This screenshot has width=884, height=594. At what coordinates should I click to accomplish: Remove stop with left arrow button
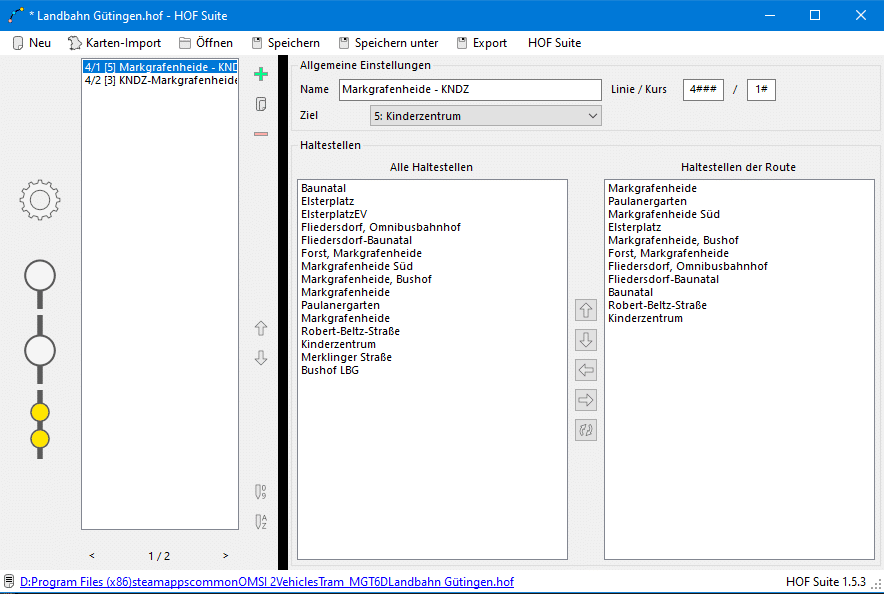[586, 370]
